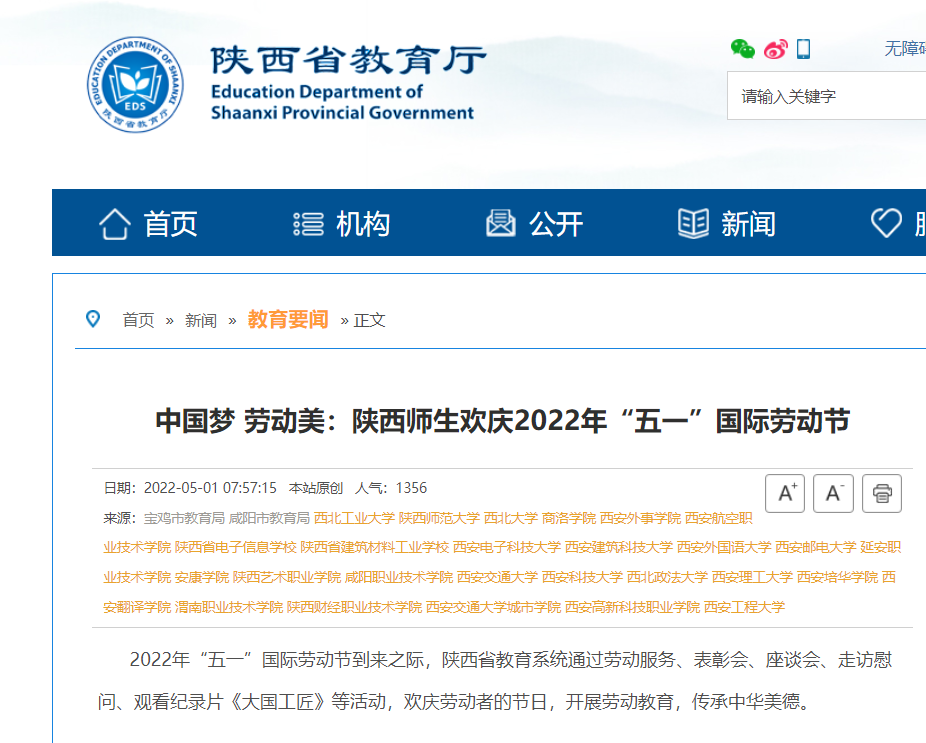Open the 机构 navigation menu item

[x=341, y=223]
